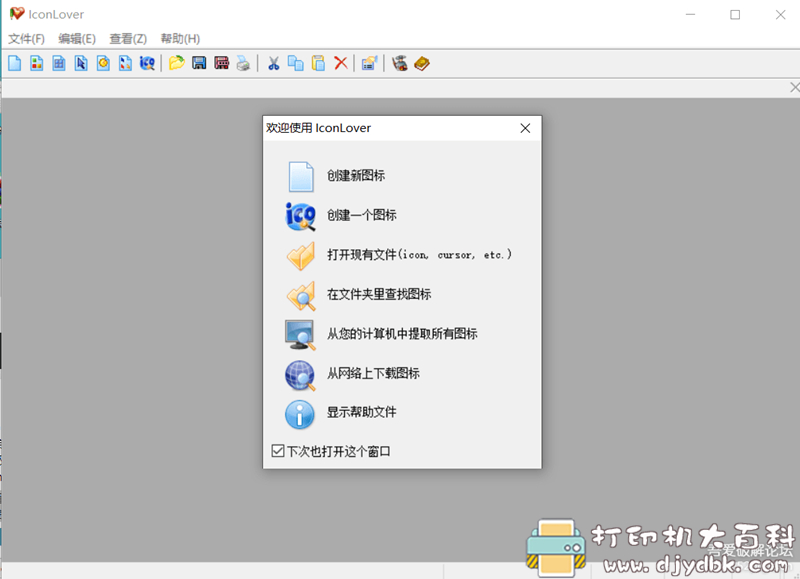Image resolution: width=800 pixels, height=579 pixels.
Task: Close the 欢迎使用 IconLover dialog
Action: 525,128
